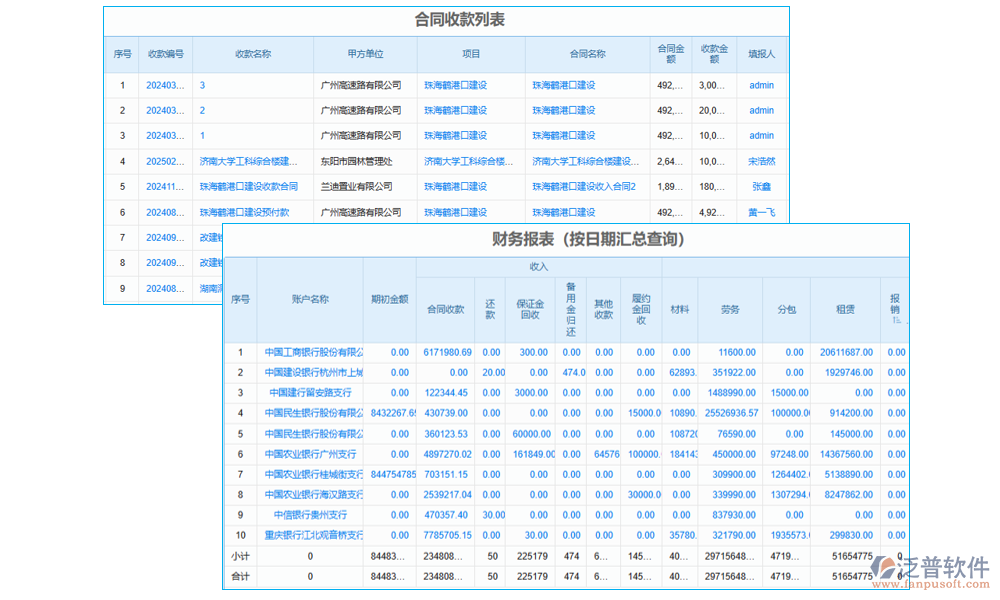
Task: Click the 租赁 column header
Action: (845, 310)
